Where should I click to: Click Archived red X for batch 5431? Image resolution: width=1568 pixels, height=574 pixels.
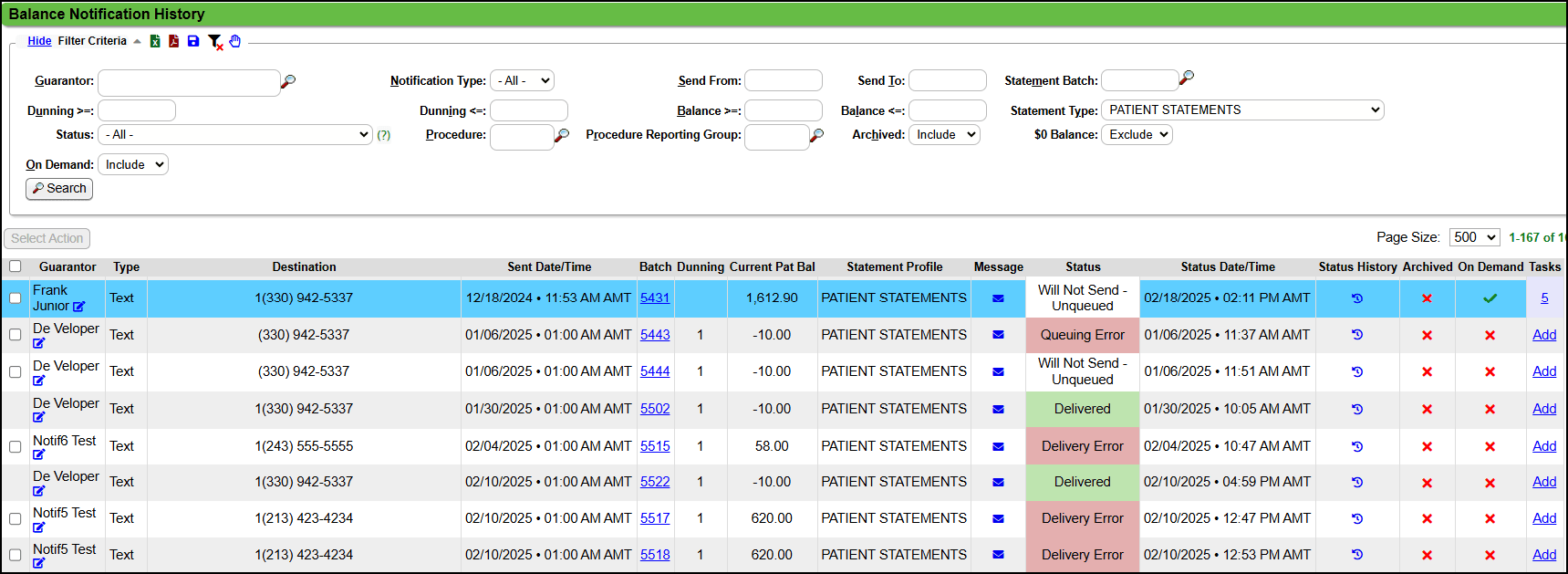(1427, 298)
